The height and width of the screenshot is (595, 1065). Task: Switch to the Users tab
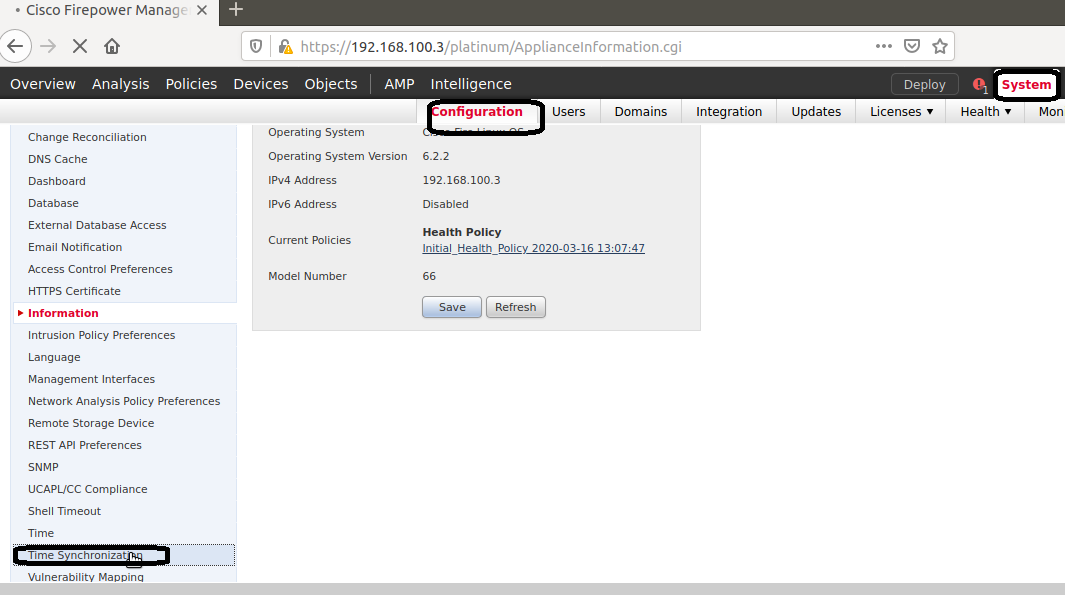point(568,111)
